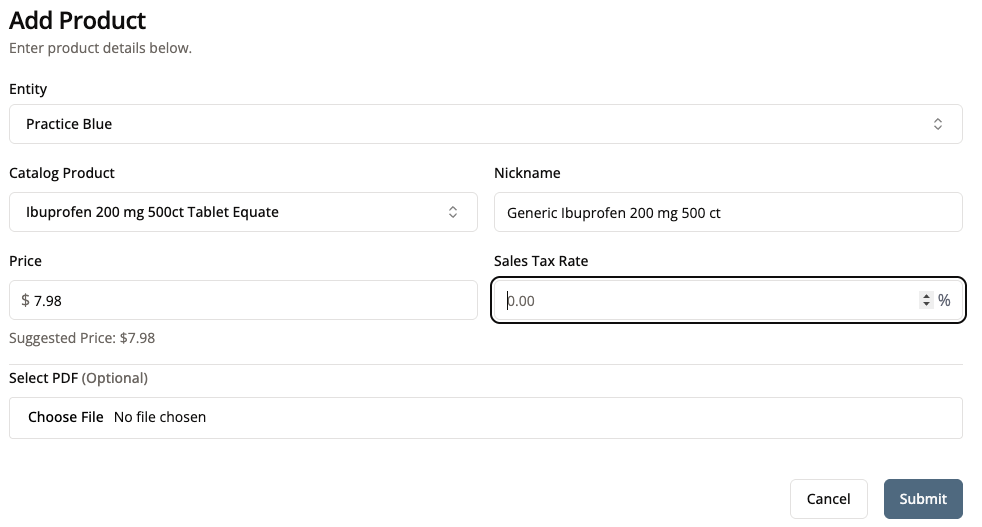Focus the Nickname text field
Image resolution: width=982 pixels, height=527 pixels.
click(728, 212)
